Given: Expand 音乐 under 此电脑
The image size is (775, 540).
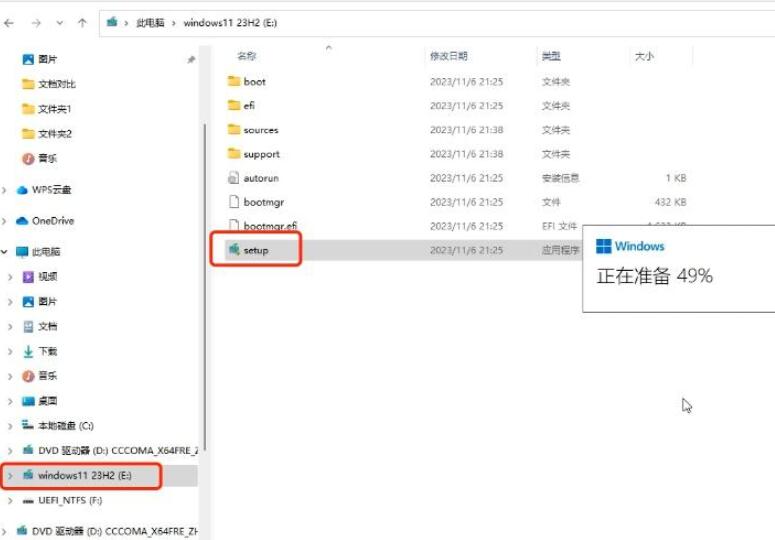Looking at the screenshot, I should coord(10,376).
